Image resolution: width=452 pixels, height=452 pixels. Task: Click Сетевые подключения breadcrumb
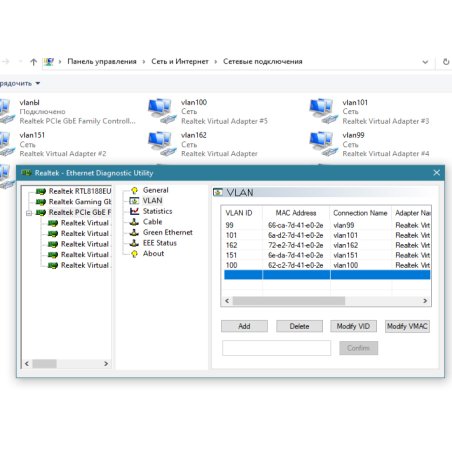(263, 61)
